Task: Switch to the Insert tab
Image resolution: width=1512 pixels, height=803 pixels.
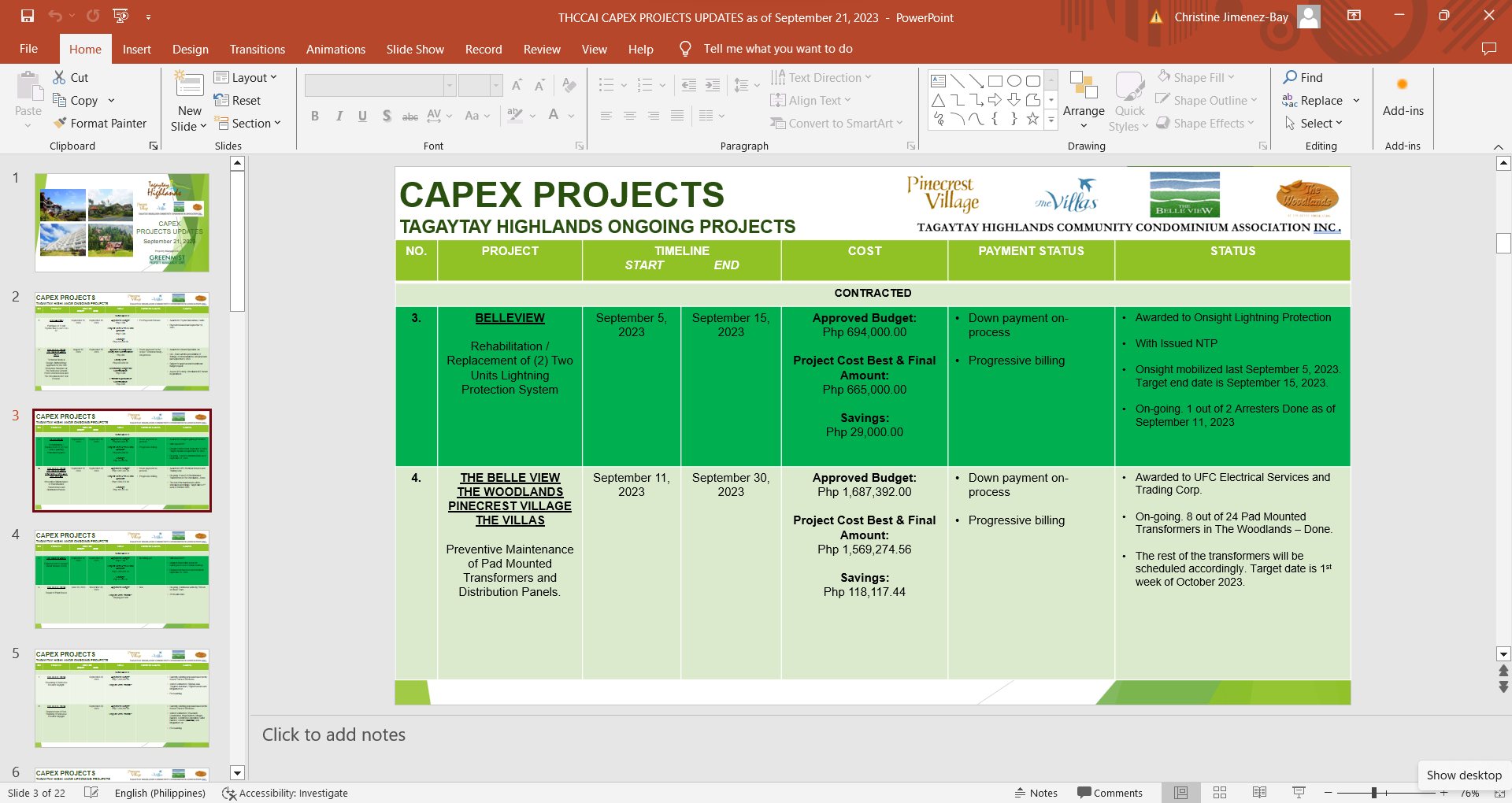Action: [x=137, y=49]
